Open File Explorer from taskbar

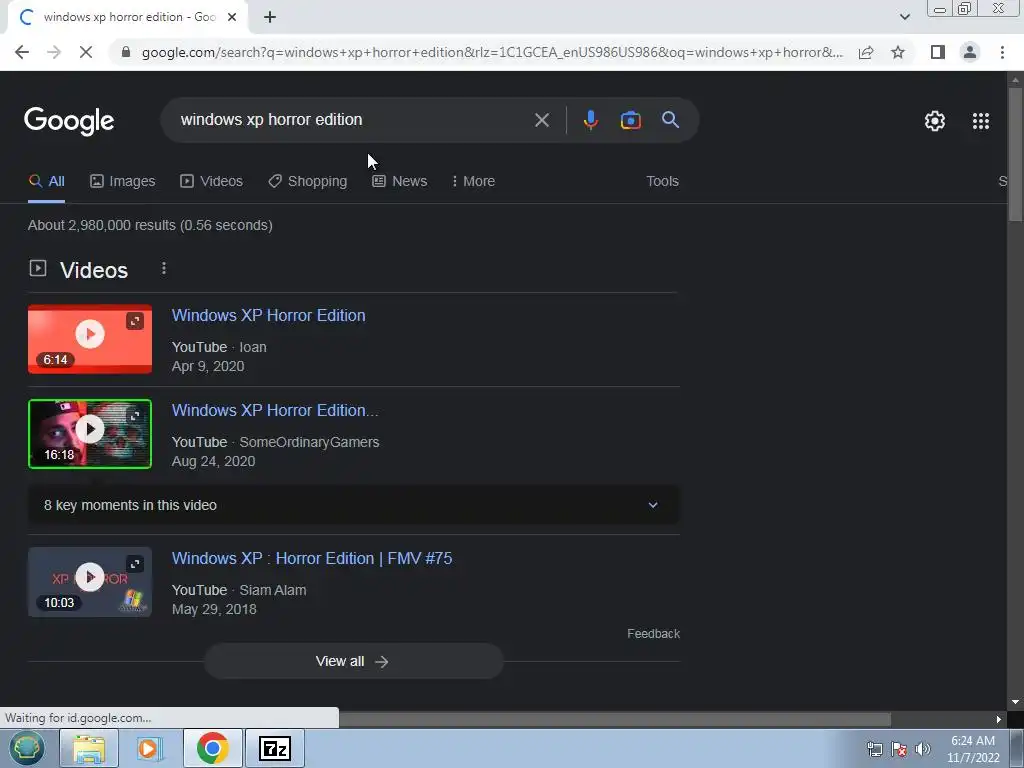tap(88, 748)
